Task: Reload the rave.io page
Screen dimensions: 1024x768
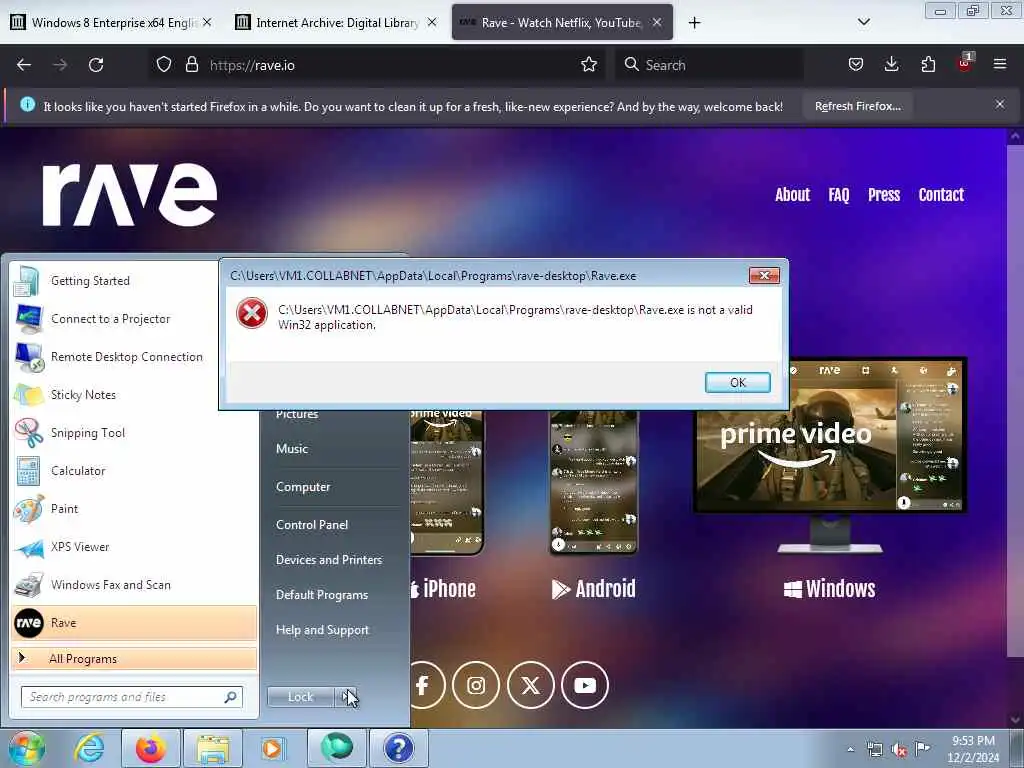Action: pos(96,65)
